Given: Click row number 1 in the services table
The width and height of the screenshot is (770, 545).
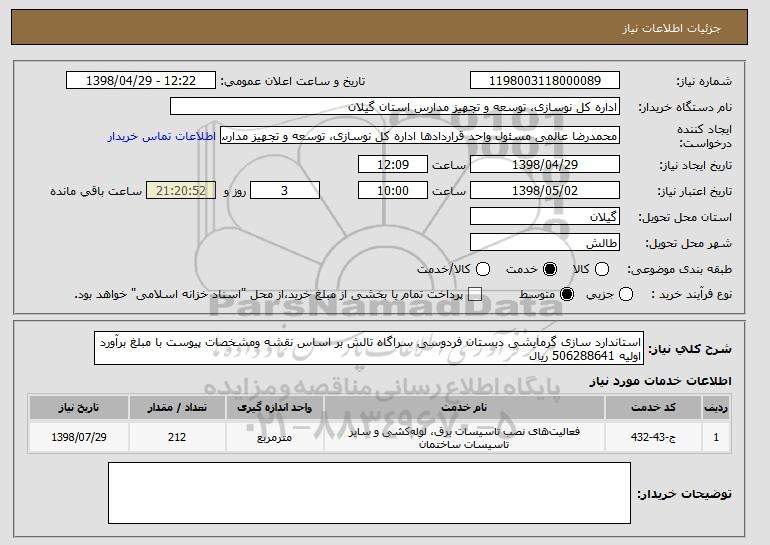Looking at the screenshot, I should click(x=716, y=437).
